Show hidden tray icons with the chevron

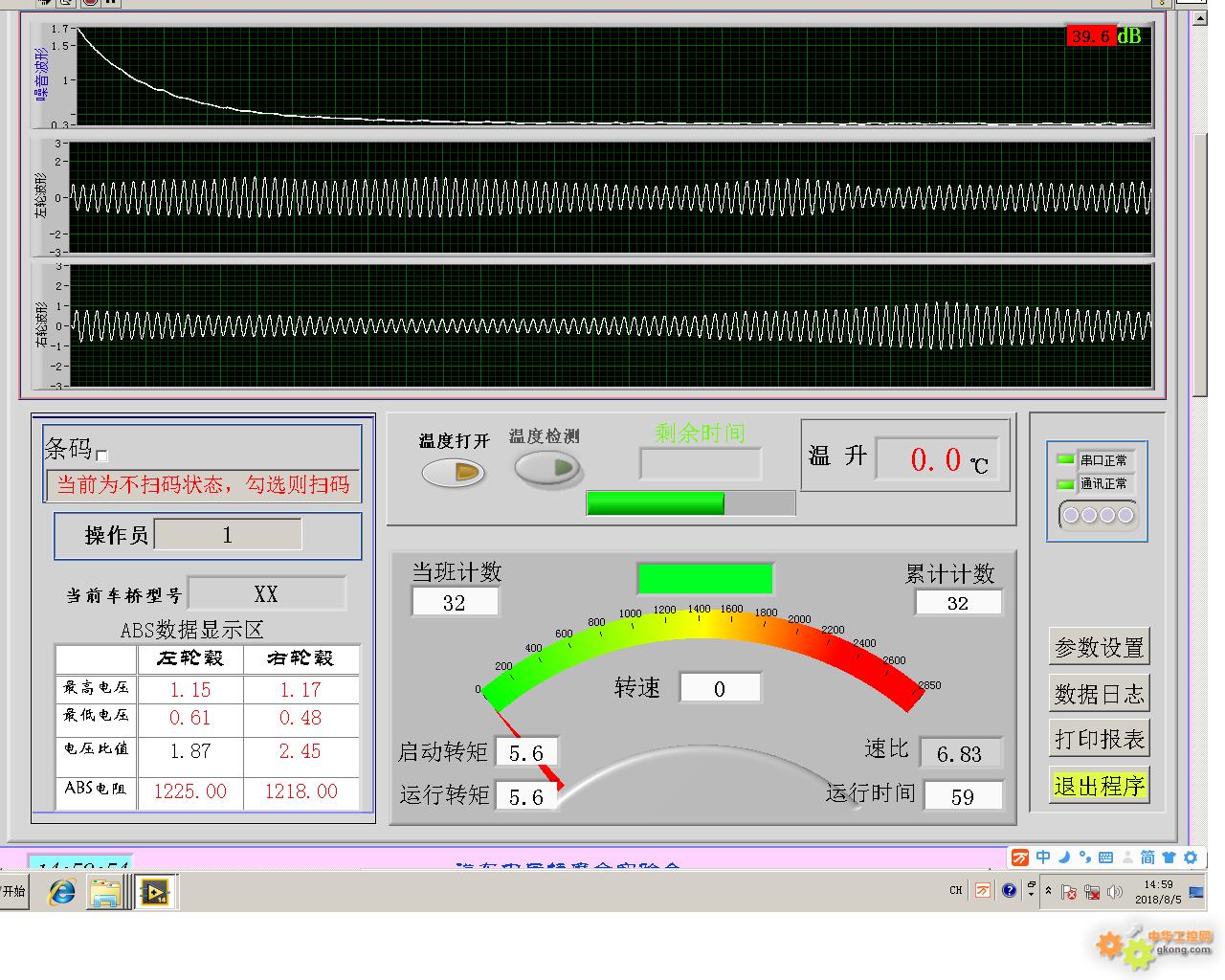point(1048,891)
